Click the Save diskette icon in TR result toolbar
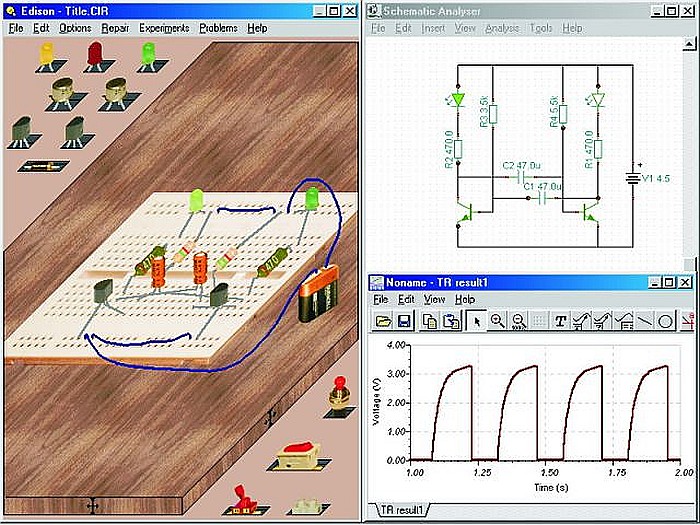This screenshot has height=525, width=700. click(x=404, y=321)
